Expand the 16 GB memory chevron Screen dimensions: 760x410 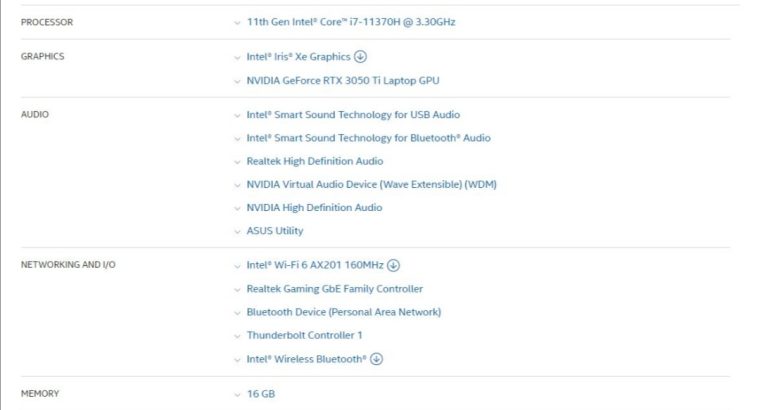tap(237, 394)
